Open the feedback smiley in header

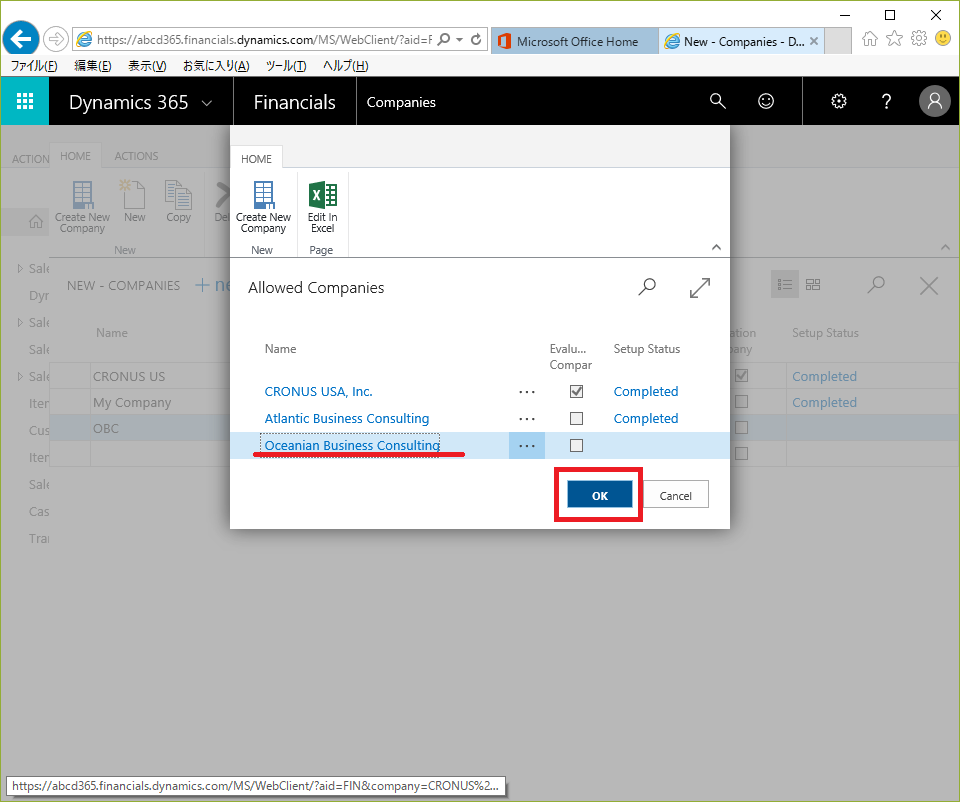[766, 101]
